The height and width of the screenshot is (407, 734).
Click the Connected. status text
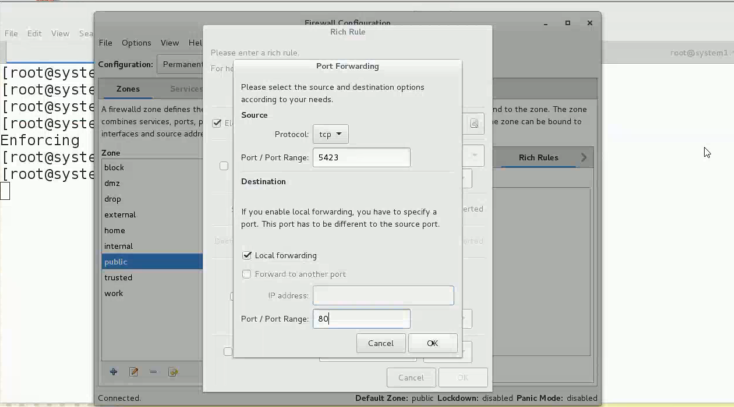click(x=119, y=398)
